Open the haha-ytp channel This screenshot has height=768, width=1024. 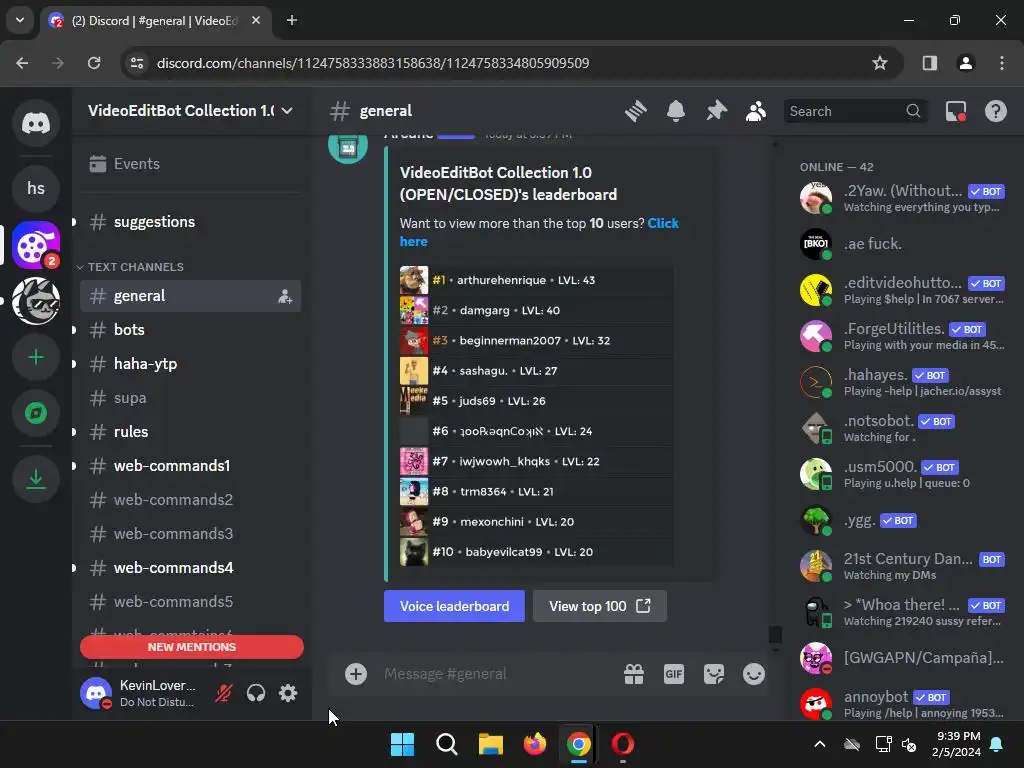click(x=191, y=364)
